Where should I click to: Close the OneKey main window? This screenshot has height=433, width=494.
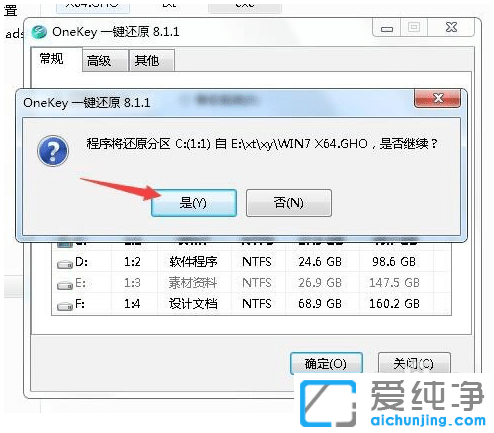[x=451, y=27]
